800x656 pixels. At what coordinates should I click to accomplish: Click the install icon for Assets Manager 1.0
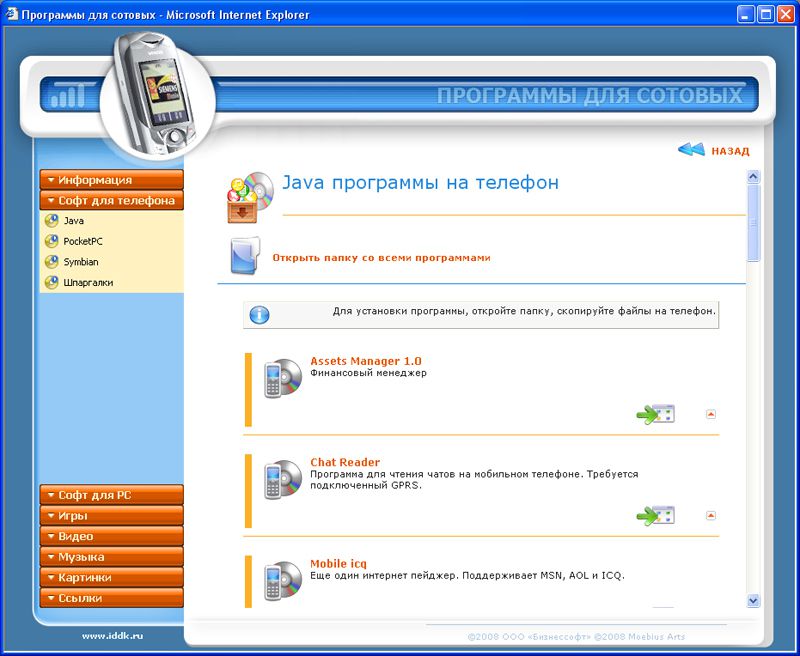[656, 413]
